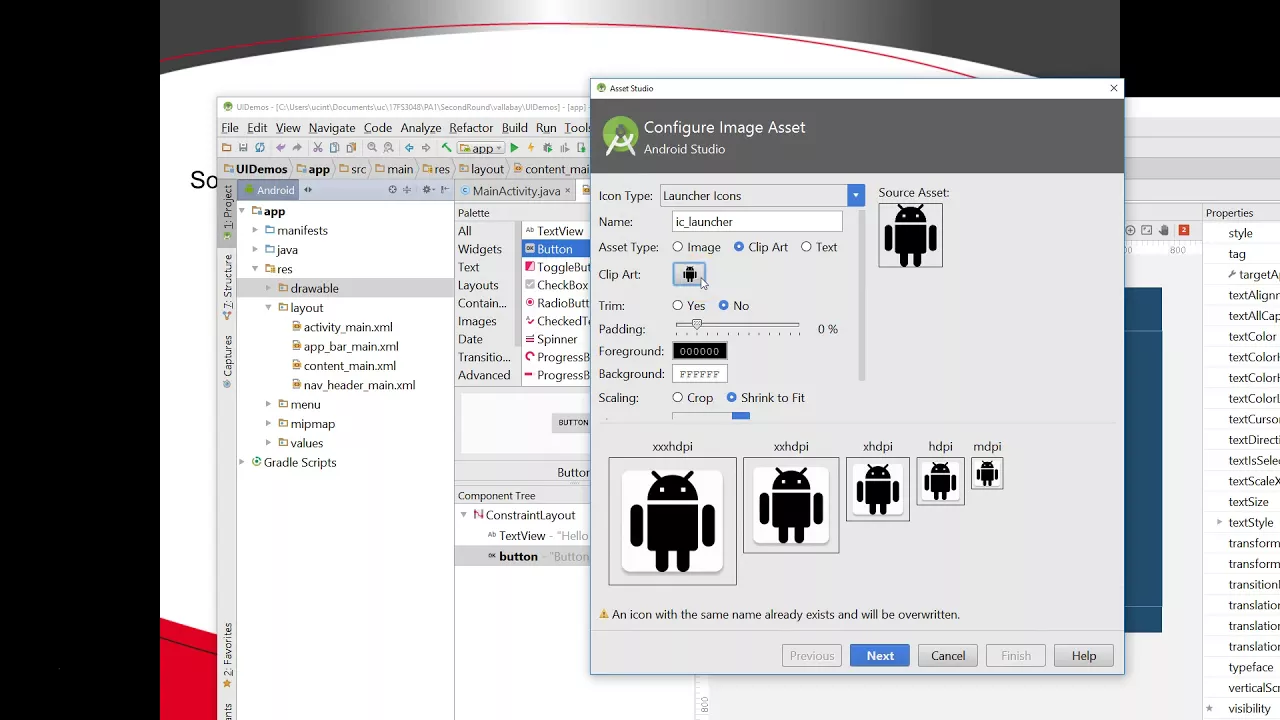The width and height of the screenshot is (1280, 720).
Task: Select Widgets palette category
Action: [x=480, y=249]
